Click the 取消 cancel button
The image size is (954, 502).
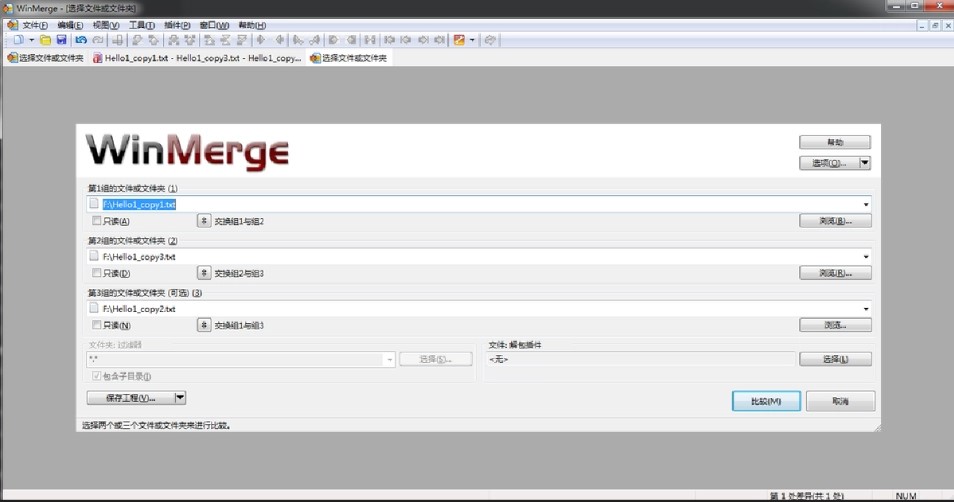coord(840,401)
